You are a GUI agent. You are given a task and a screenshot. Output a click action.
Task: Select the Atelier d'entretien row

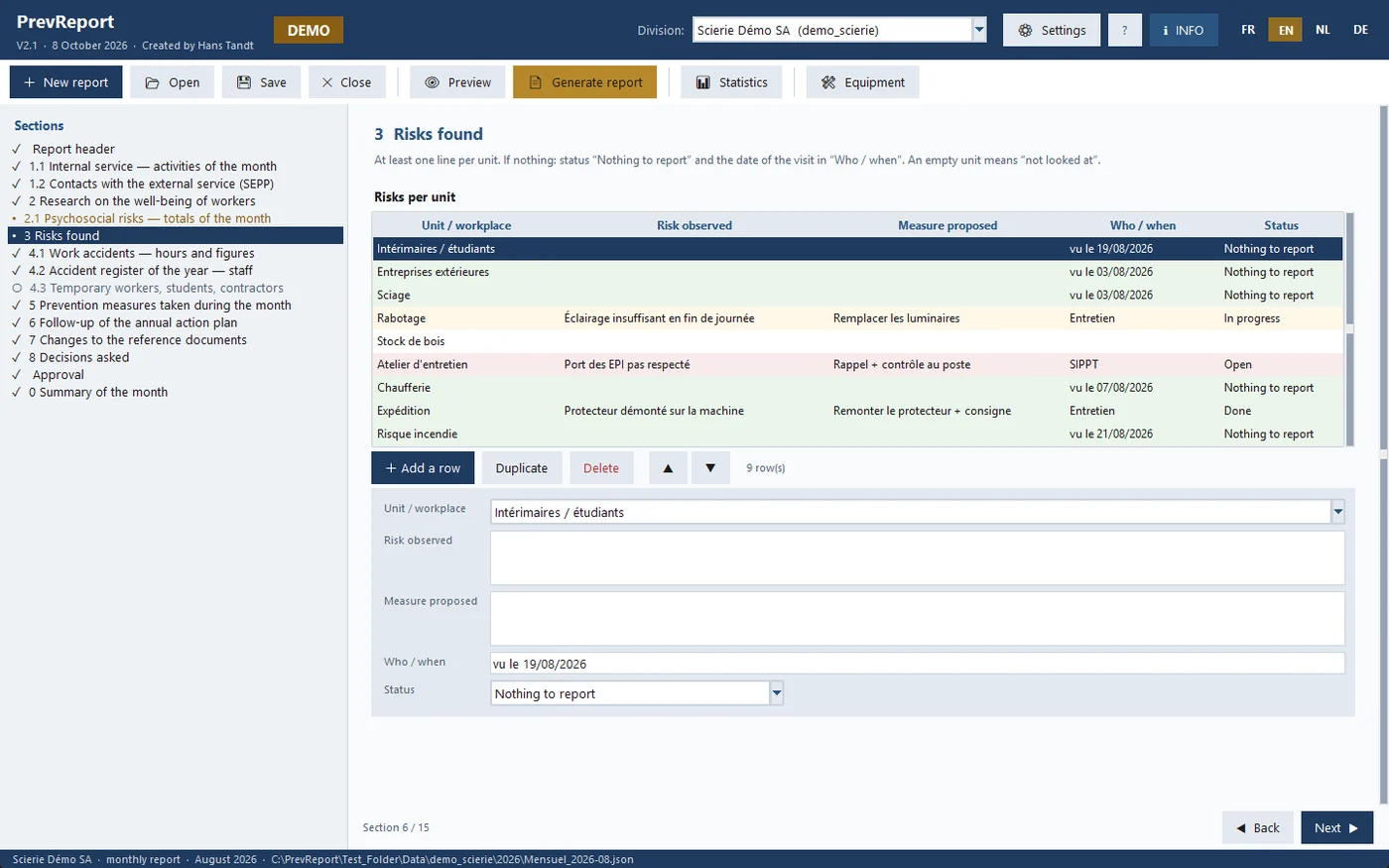[x=857, y=364]
